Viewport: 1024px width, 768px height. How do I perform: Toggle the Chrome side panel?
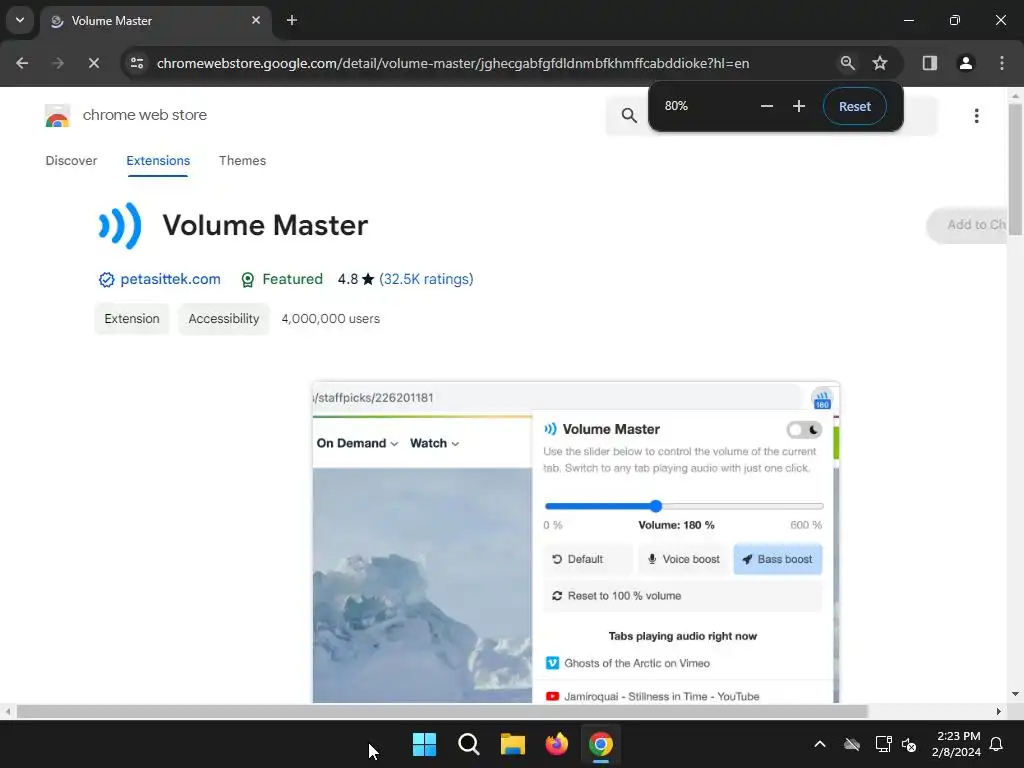[929, 63]
